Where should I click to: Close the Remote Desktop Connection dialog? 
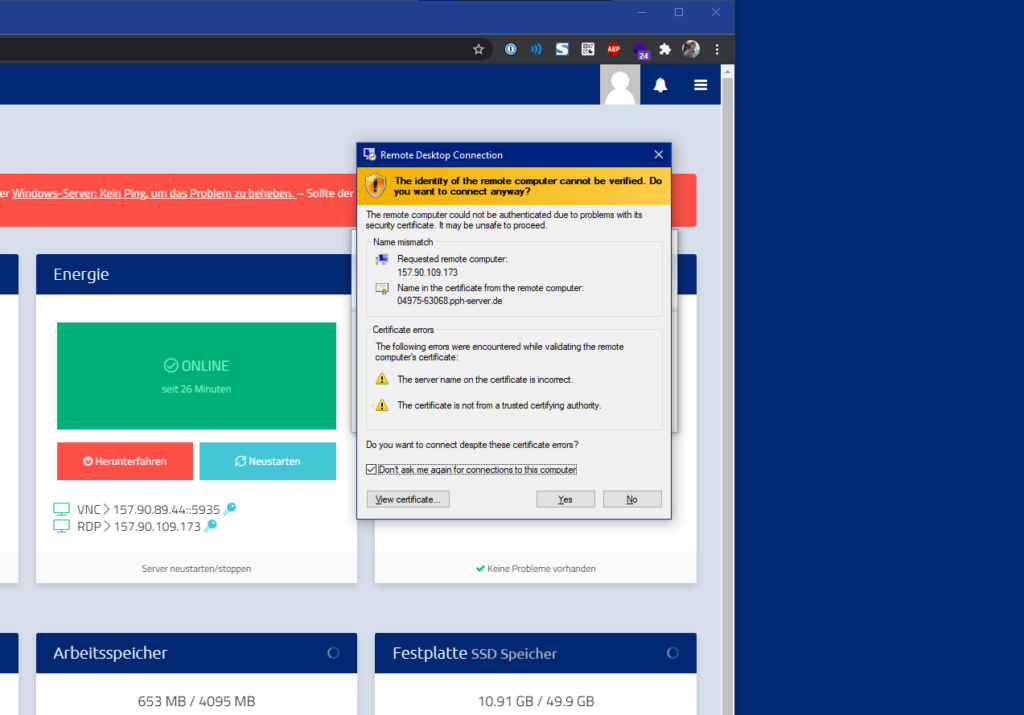(x=658, y=155)
